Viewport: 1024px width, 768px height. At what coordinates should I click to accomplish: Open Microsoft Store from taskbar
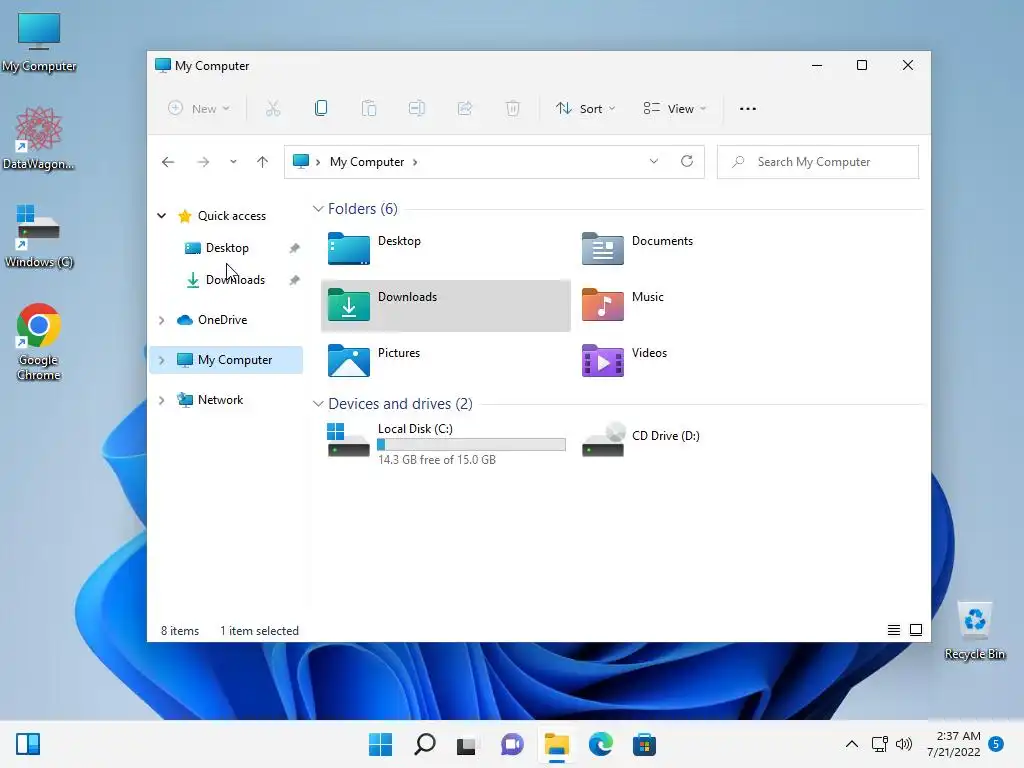[644, 744]
